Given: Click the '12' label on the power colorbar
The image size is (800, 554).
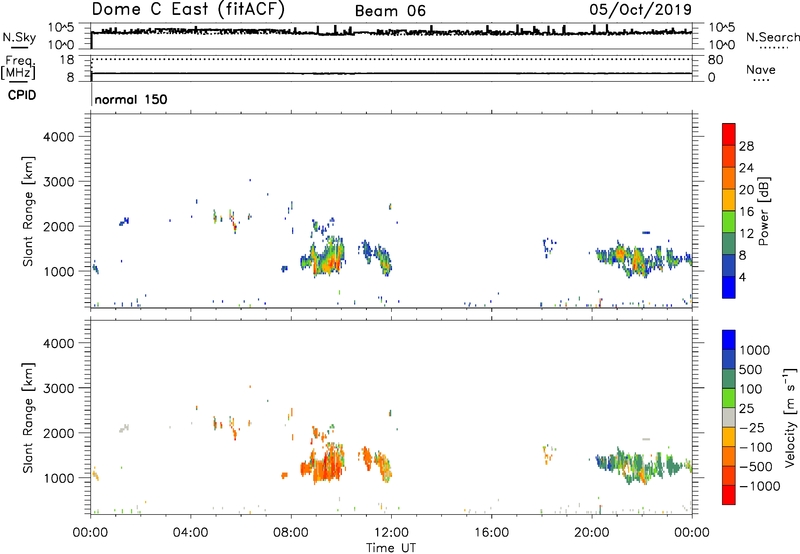Looking at the screenshot, I should click(746, 234).
